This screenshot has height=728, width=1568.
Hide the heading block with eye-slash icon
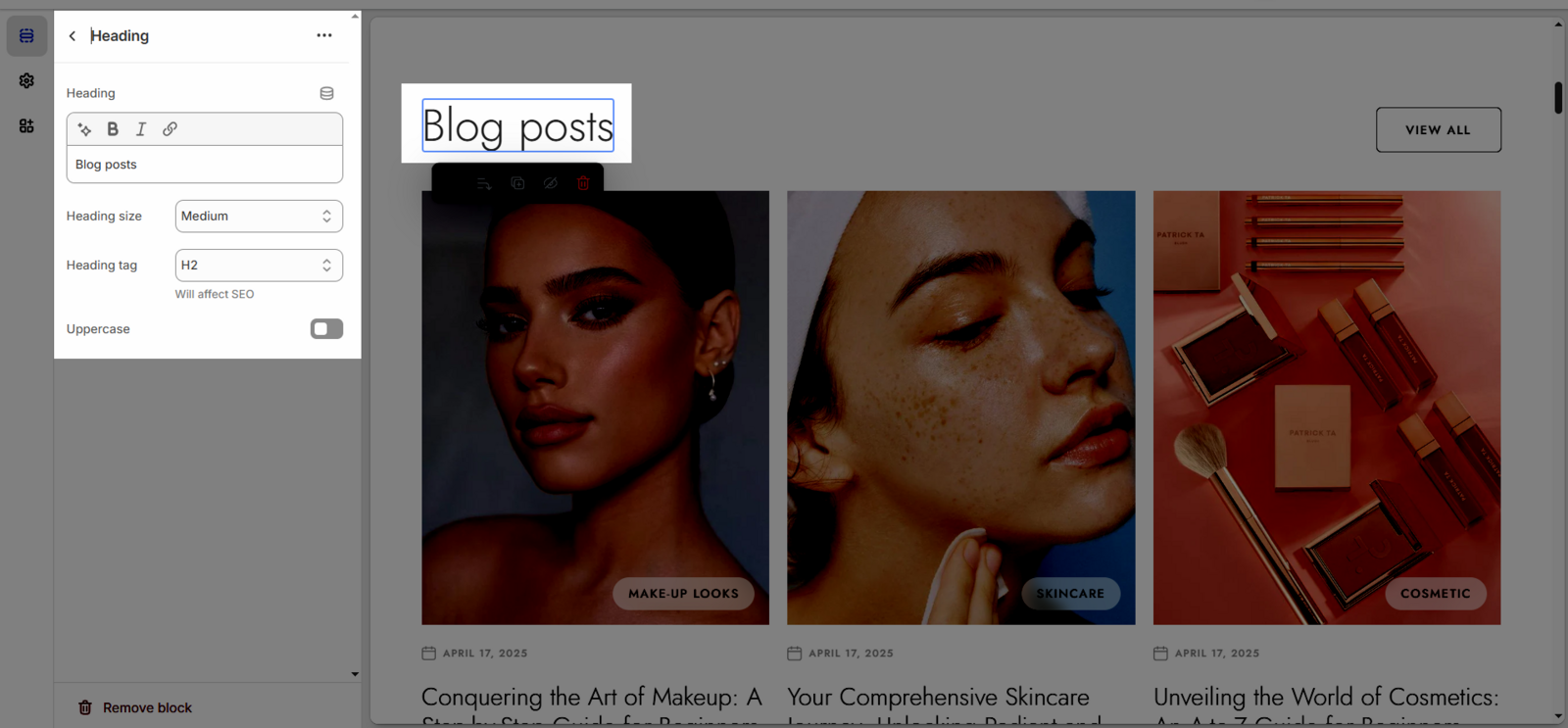pyautogui.click(x=551, y=183)
